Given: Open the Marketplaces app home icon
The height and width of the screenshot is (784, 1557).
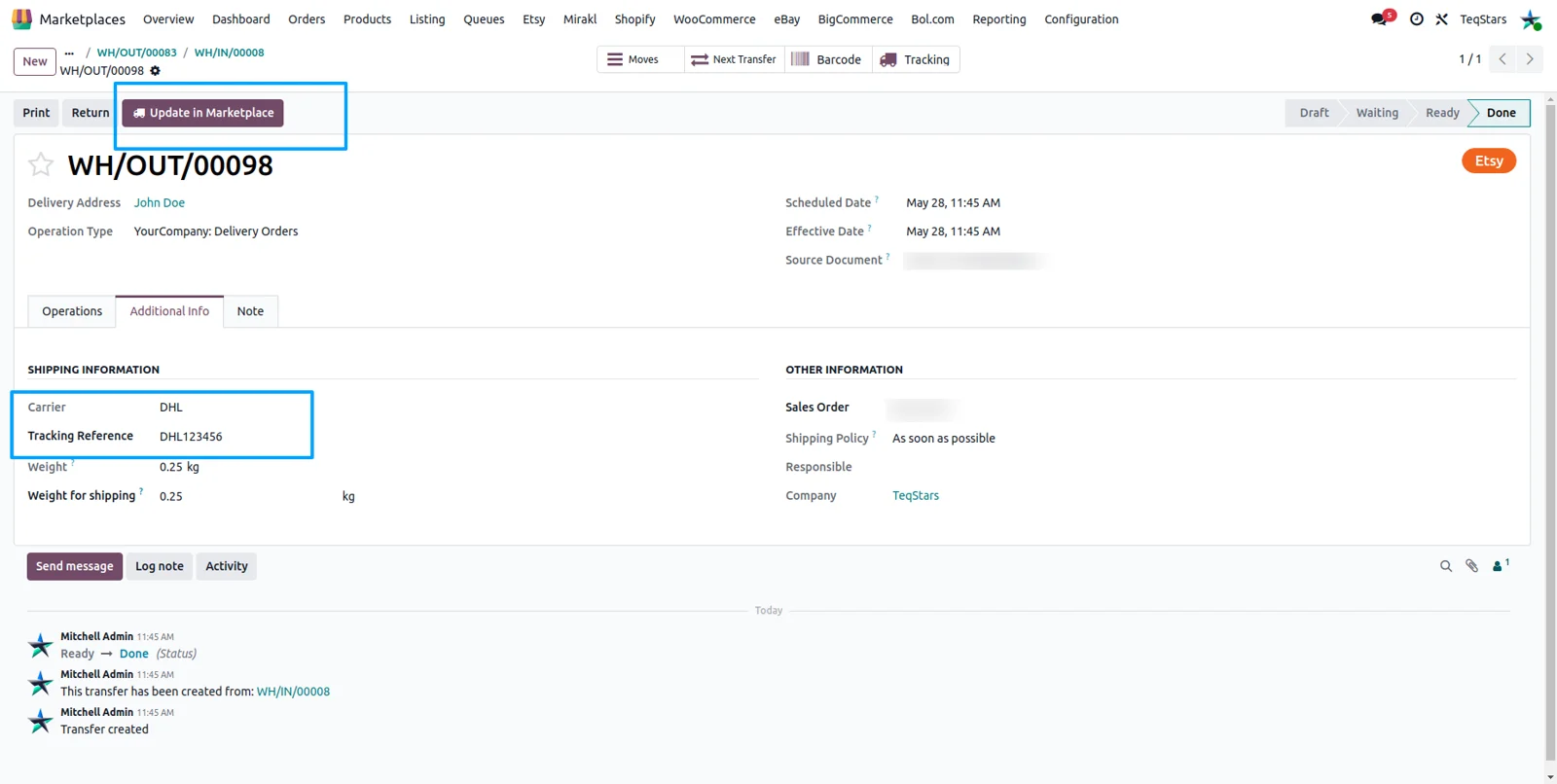Looking at the screenshot, I should pyautogui.click(x=21, y=19).
